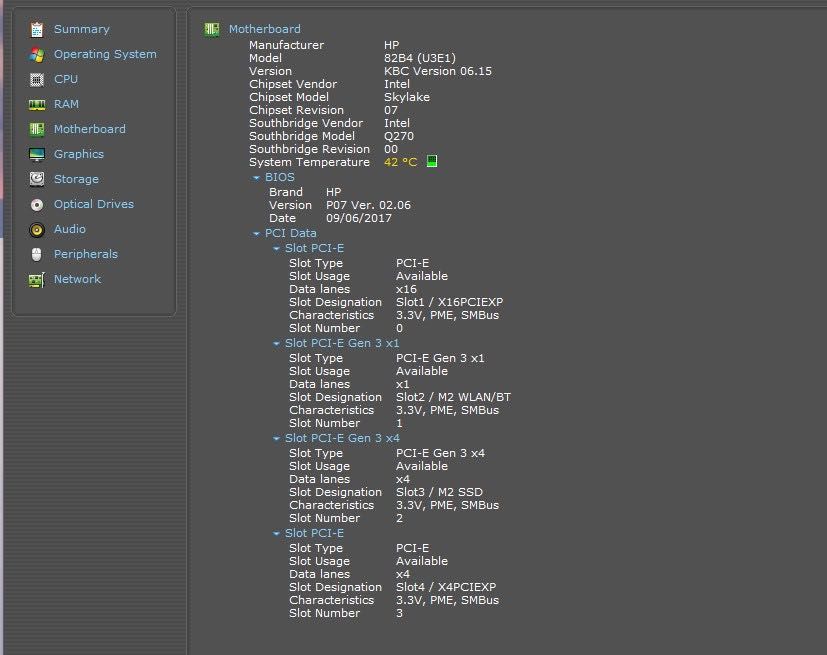
Task: Click the Motherboard heading in main panel
Action: (265, 29)
